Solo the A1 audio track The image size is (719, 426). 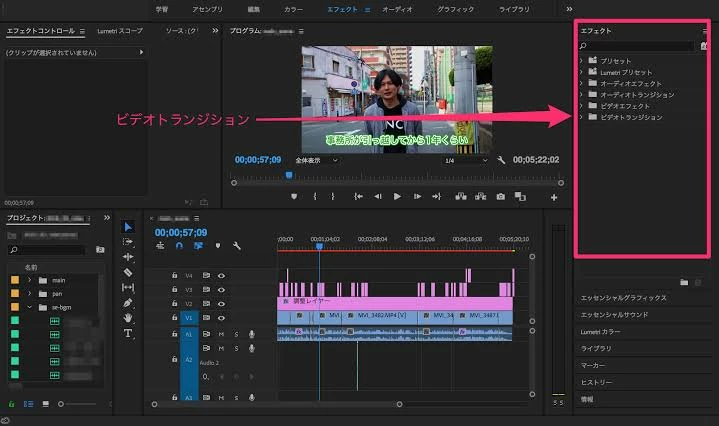coord(236,334)
